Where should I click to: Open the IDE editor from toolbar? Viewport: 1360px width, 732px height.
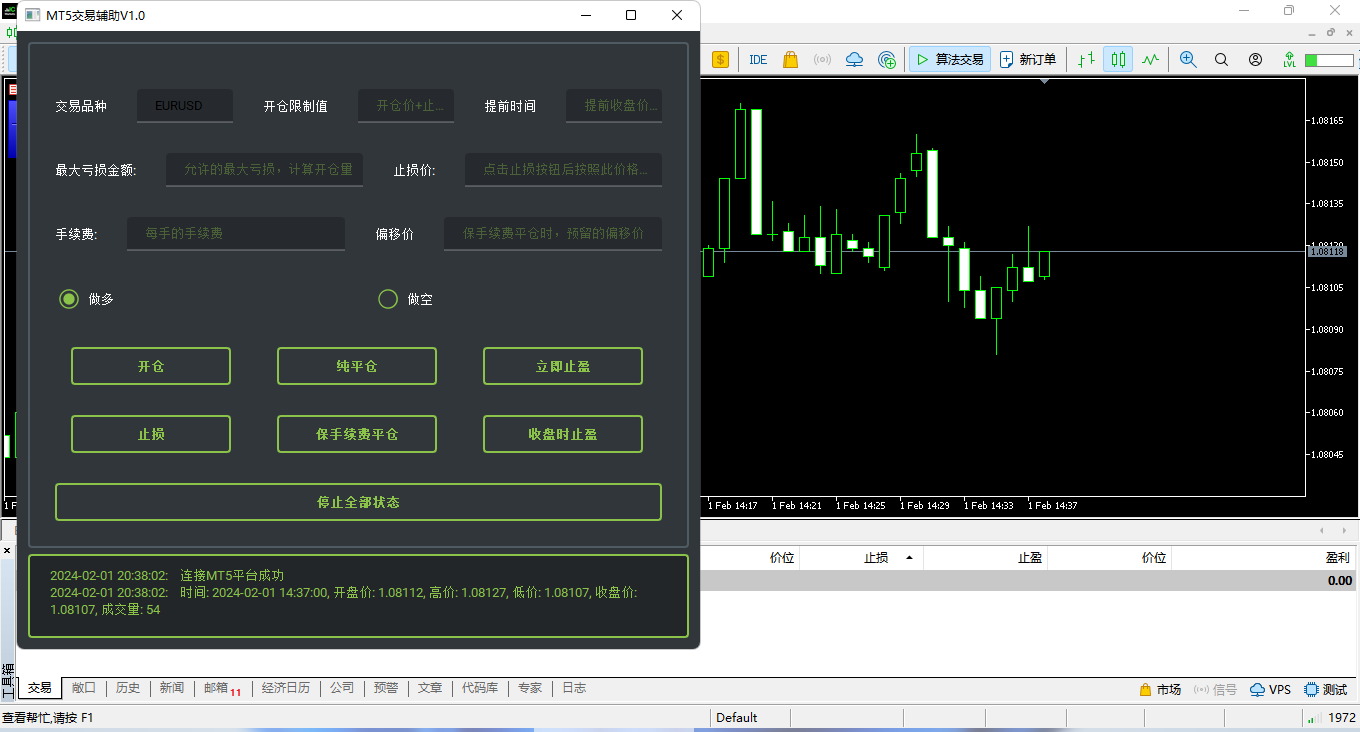pos(758,60)
